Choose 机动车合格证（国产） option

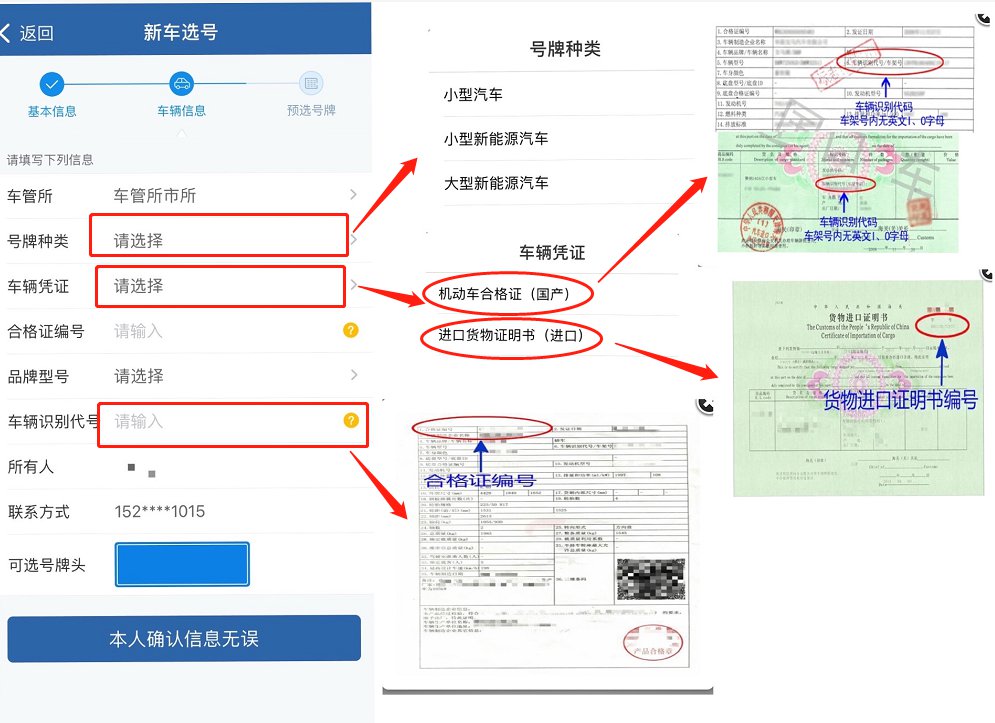tap(508, 294)
